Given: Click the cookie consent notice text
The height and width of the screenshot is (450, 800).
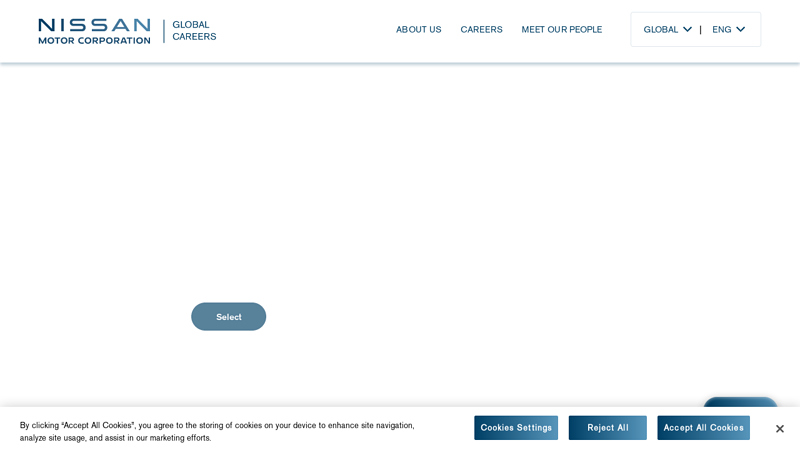Looking at the screenshot, I should (x=217, y=431).
